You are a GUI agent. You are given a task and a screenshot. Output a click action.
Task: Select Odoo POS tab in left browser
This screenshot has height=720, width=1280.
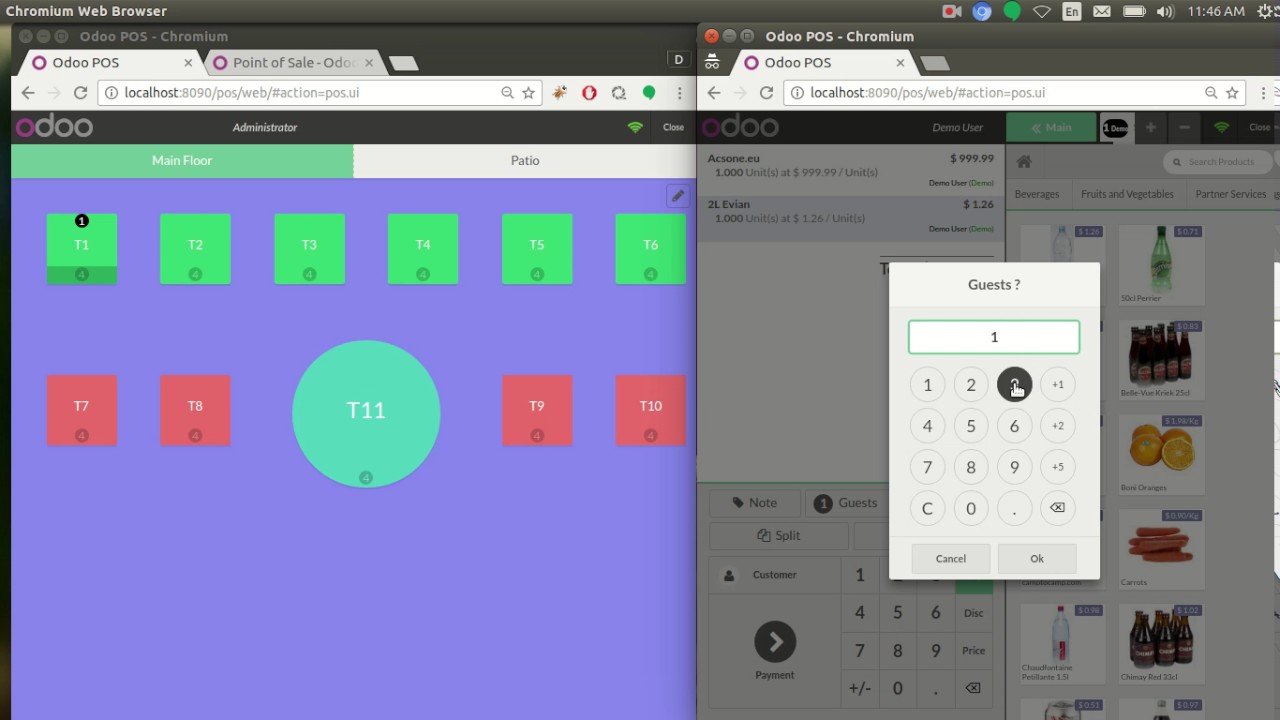[110, 62]
